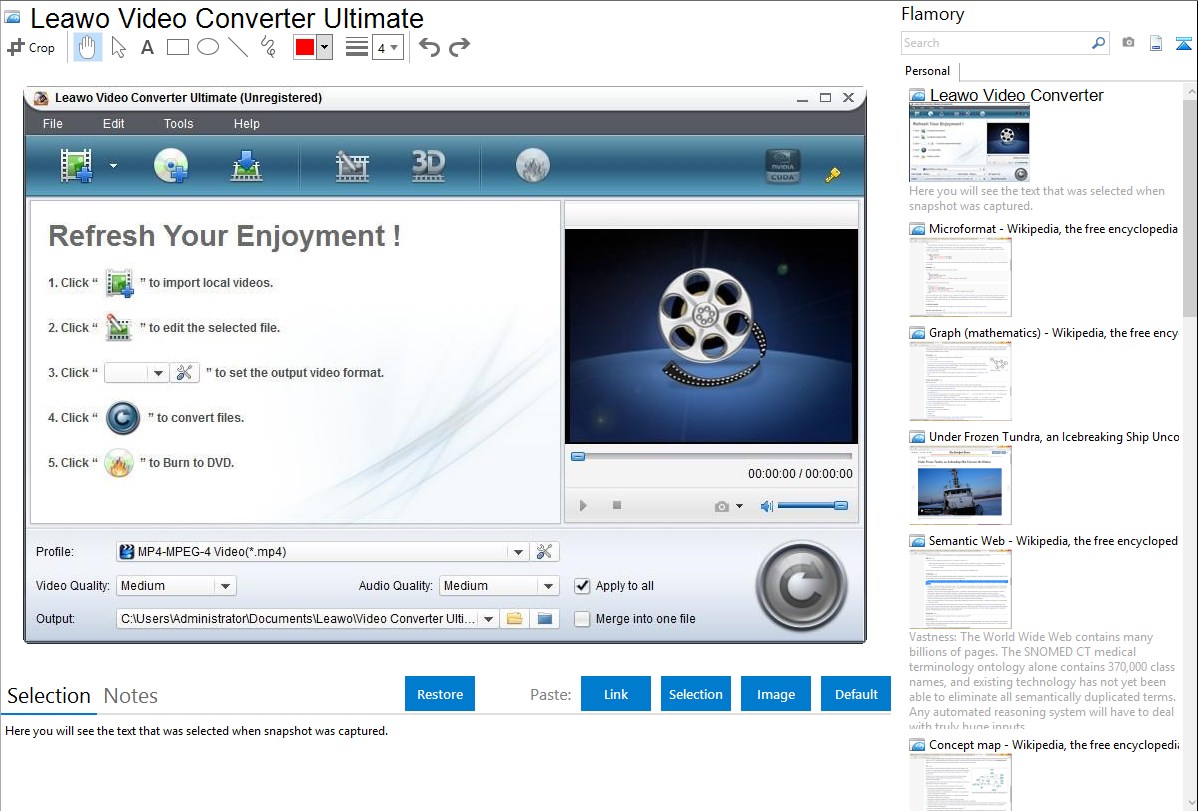Open the video edit toolbar icon
Viewport: 1198px width, 811px height.
coord(352,166)
